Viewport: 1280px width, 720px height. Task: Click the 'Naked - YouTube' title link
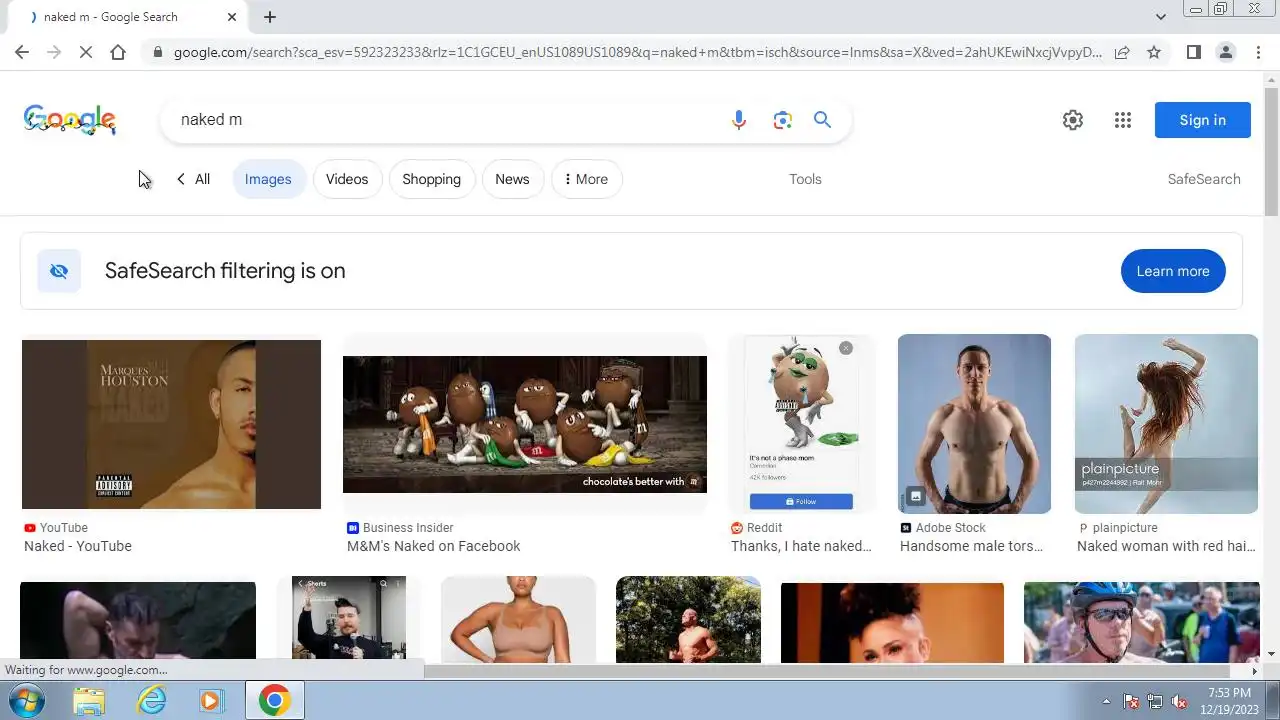click(x=78, y=546)
